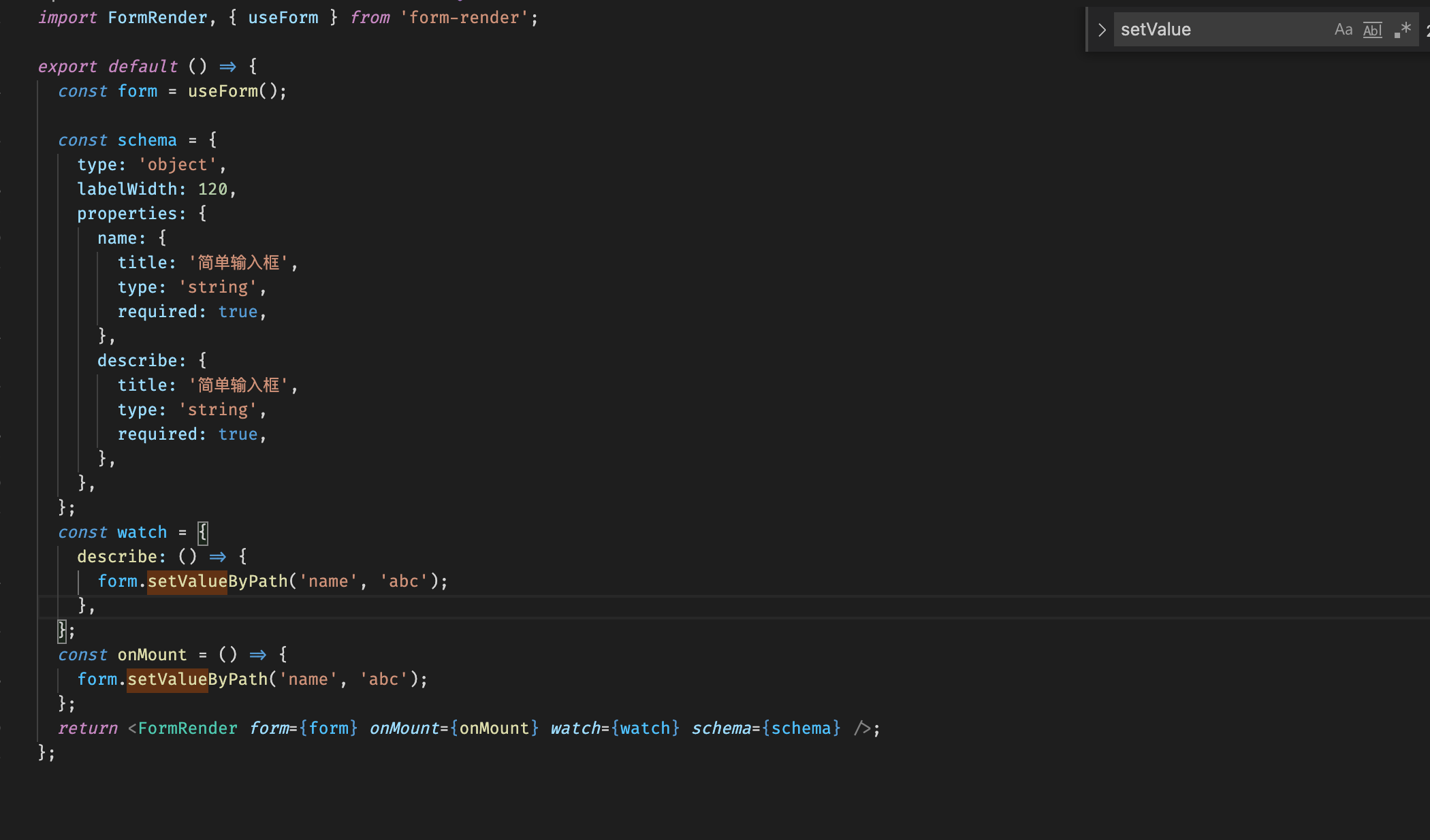
Task: Click the '简单输入框' title string
Action: pyautogui.click(x=238, y=262)
